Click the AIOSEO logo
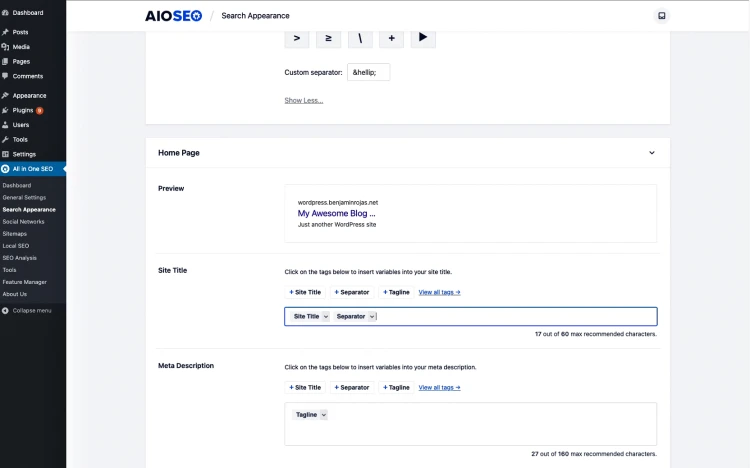750x468 pixels. pos(174,16)
